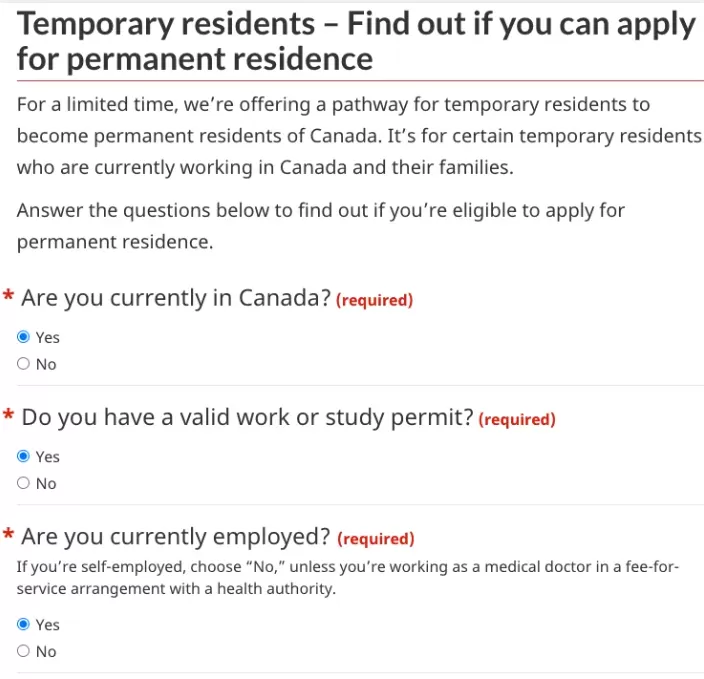Click the page heading about permanent residence
The height and width of the screenshot is (679, 704).
(356, 41)
